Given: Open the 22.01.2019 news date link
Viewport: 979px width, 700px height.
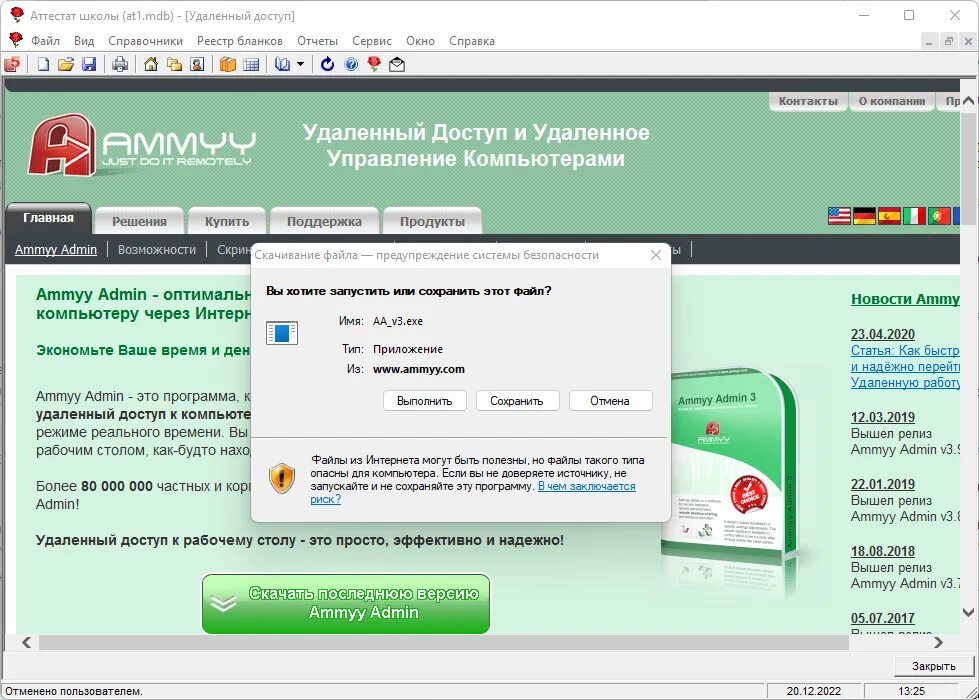Looking at the screenshot, I should [883, 484].
